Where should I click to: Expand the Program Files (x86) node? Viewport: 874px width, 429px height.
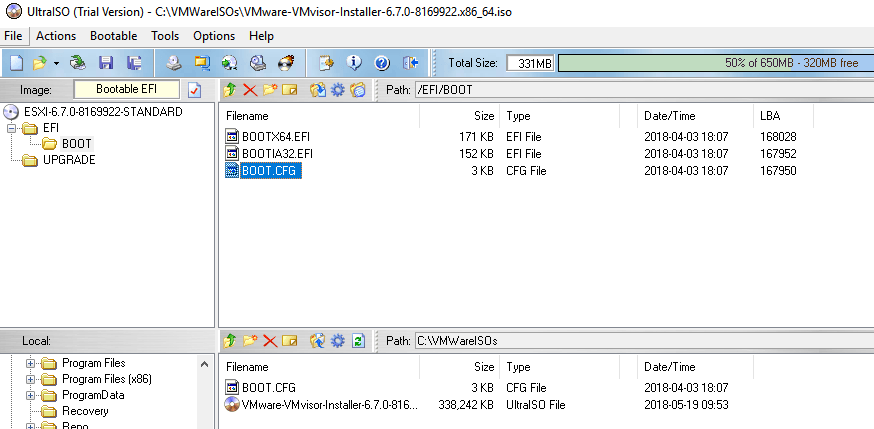(x=30, y=380)
